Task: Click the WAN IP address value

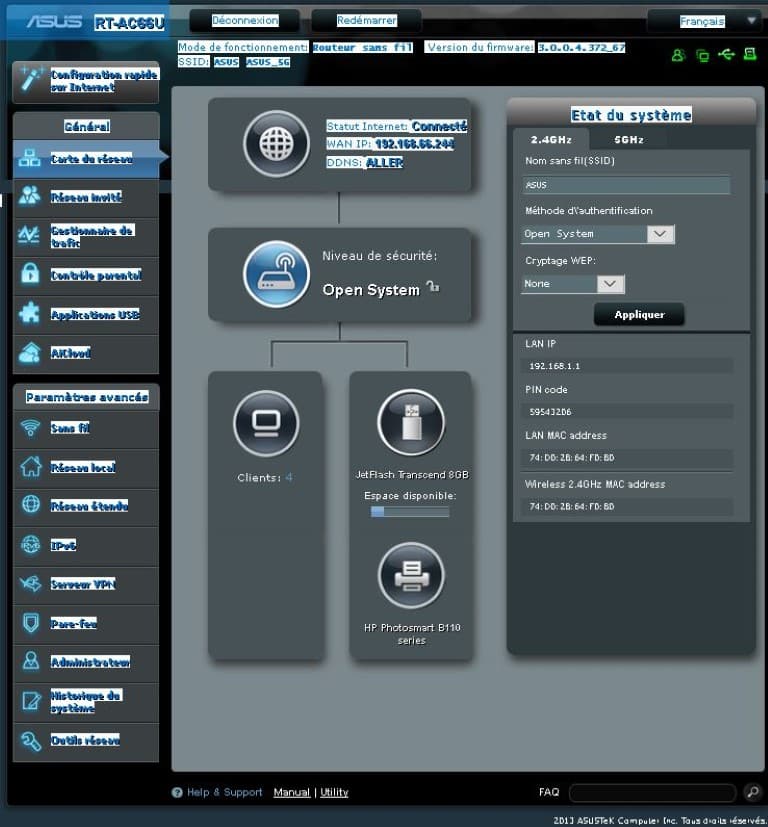Action: point(415,144)
